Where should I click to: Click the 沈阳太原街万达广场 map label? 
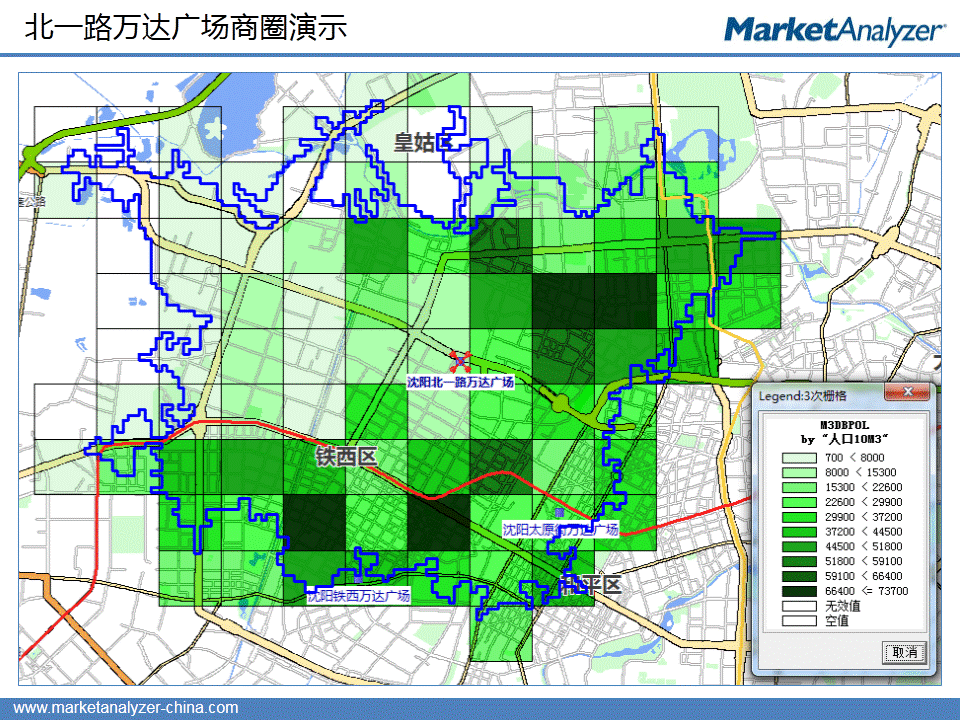coord(560,528)
